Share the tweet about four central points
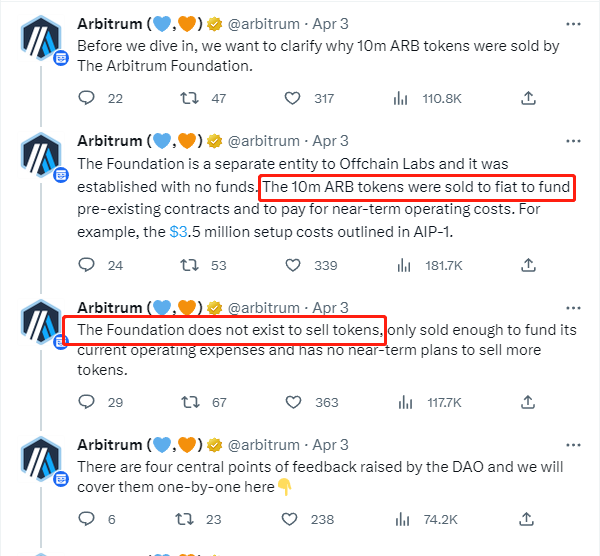Screen dimensions: 600x556 tap(527, 519)
